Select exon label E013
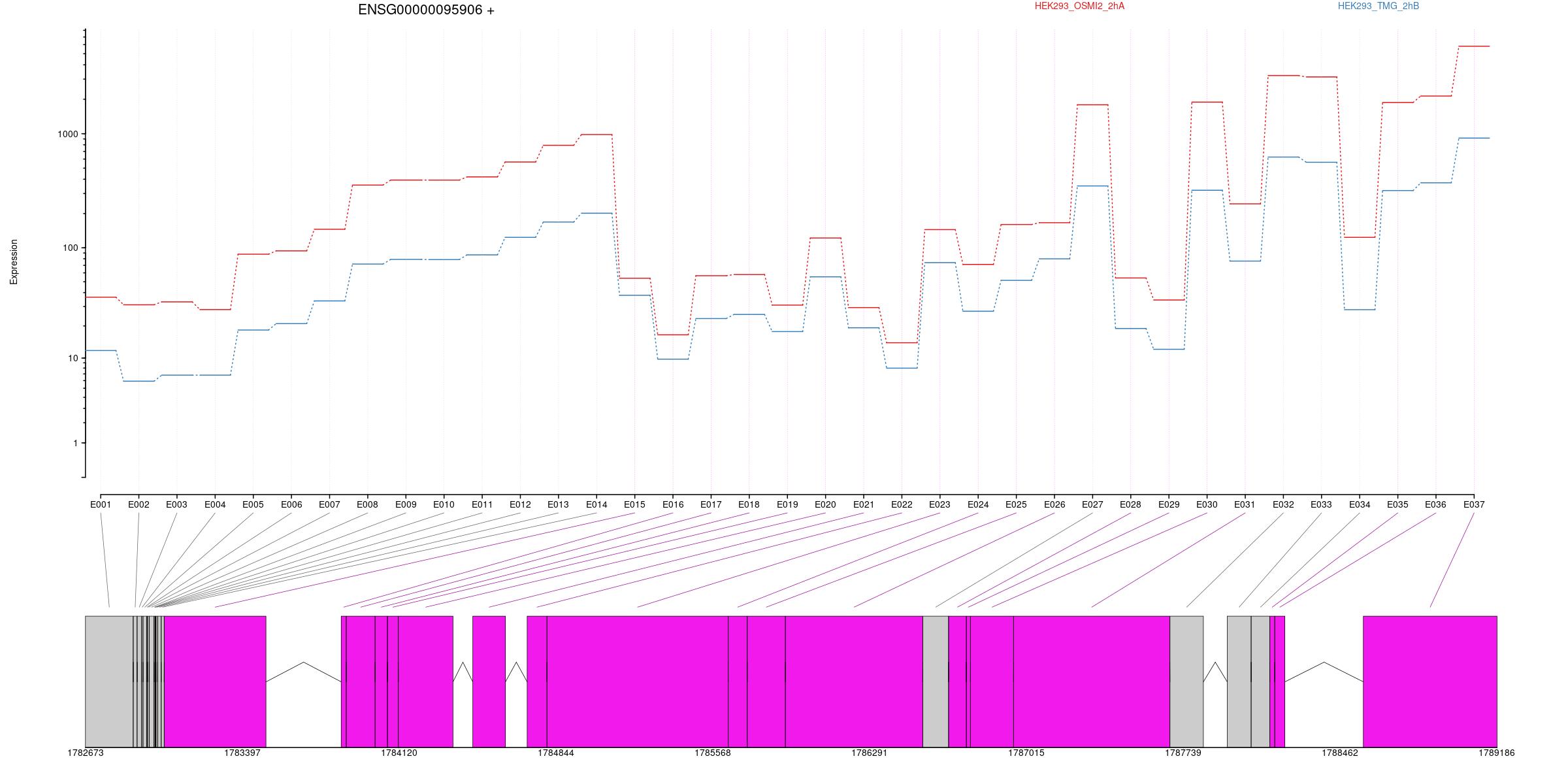This screenshot has width=1568, height=784. (558, 504)
